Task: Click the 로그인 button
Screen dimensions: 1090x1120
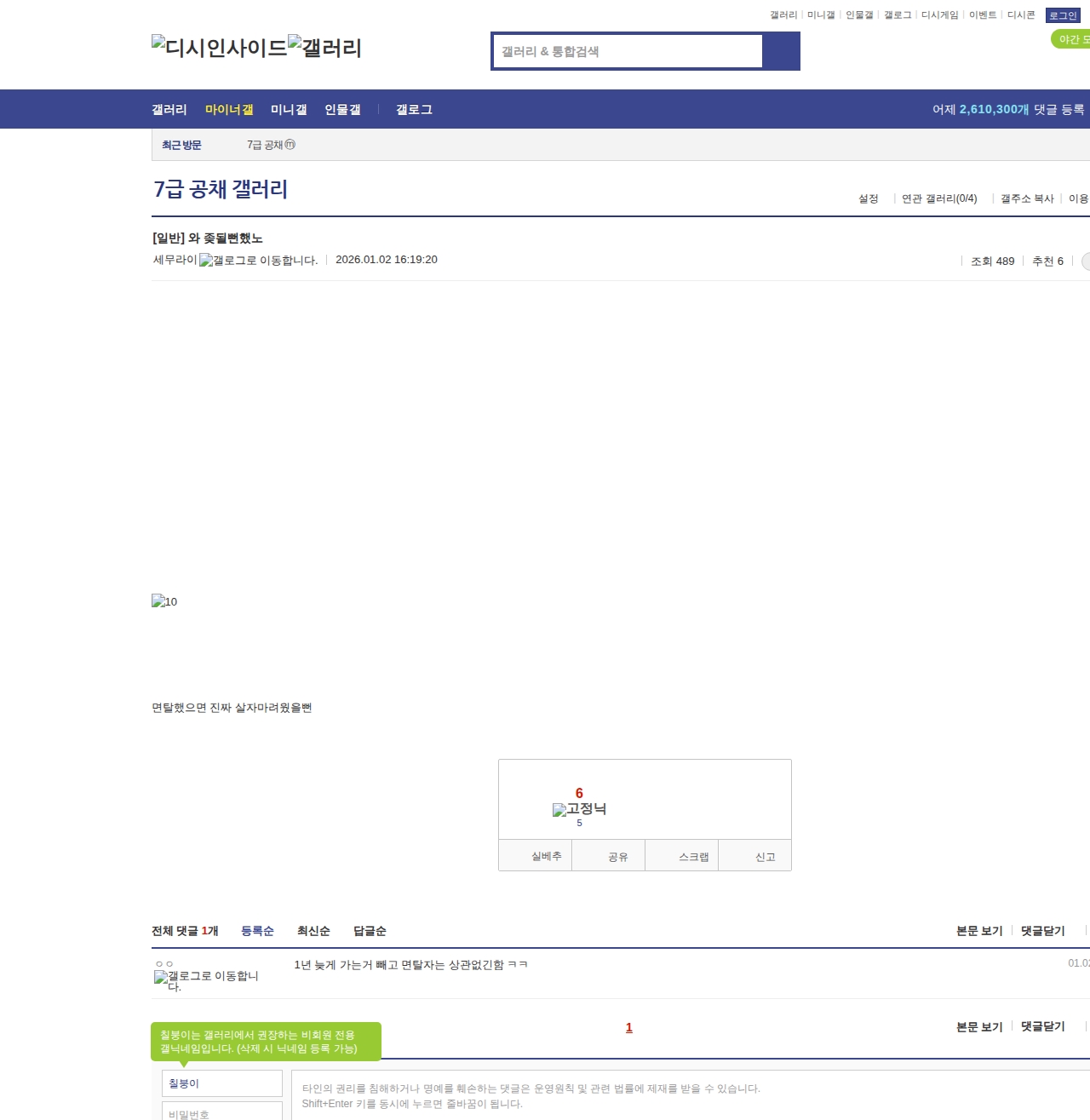Action: (x=1063, y=15)
